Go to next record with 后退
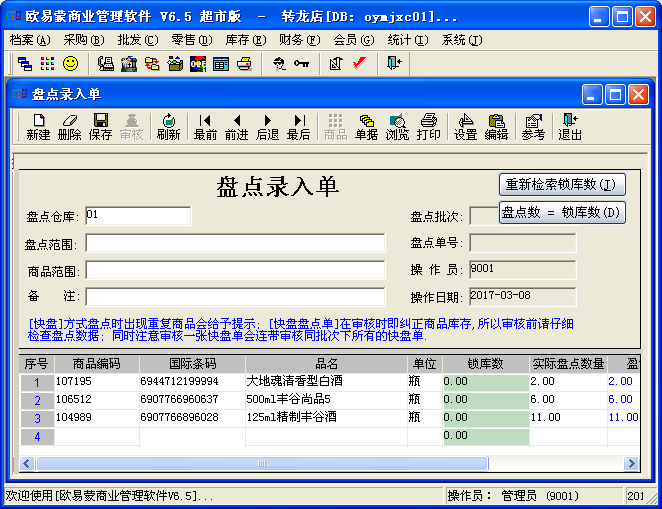662x509 pixels. 267,127
